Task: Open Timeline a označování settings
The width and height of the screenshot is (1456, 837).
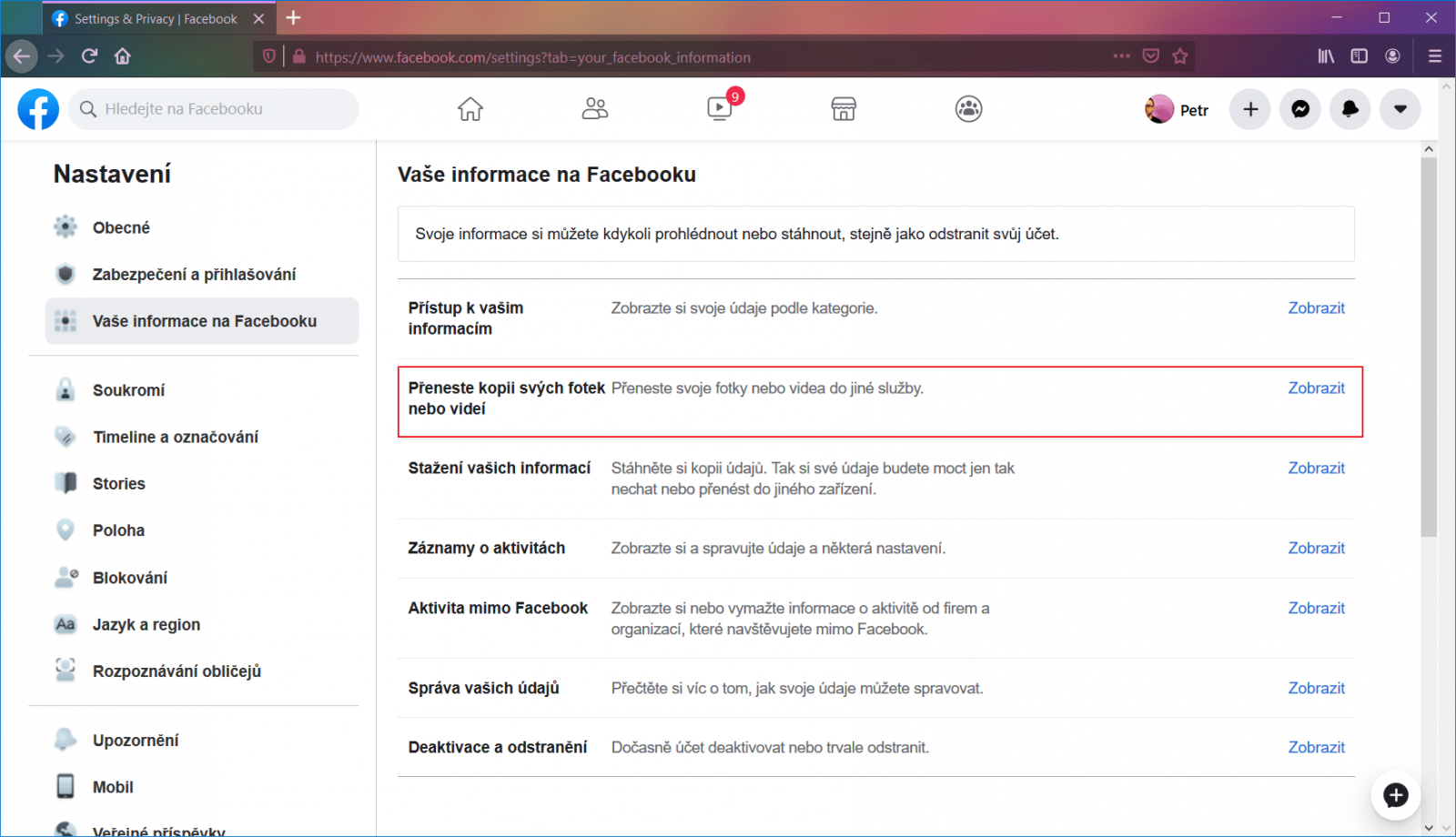Action: (x=202, y=437)
